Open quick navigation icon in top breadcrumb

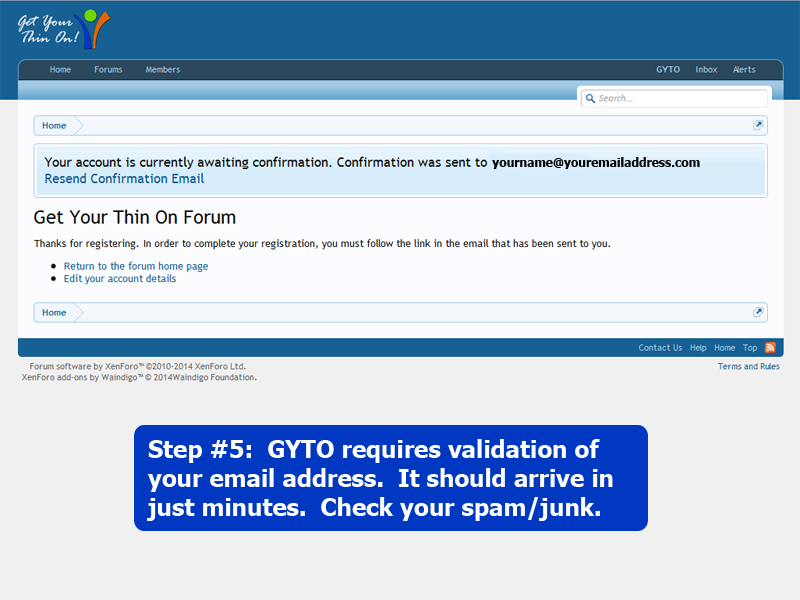pyautogui.click(x=758, y=126)
